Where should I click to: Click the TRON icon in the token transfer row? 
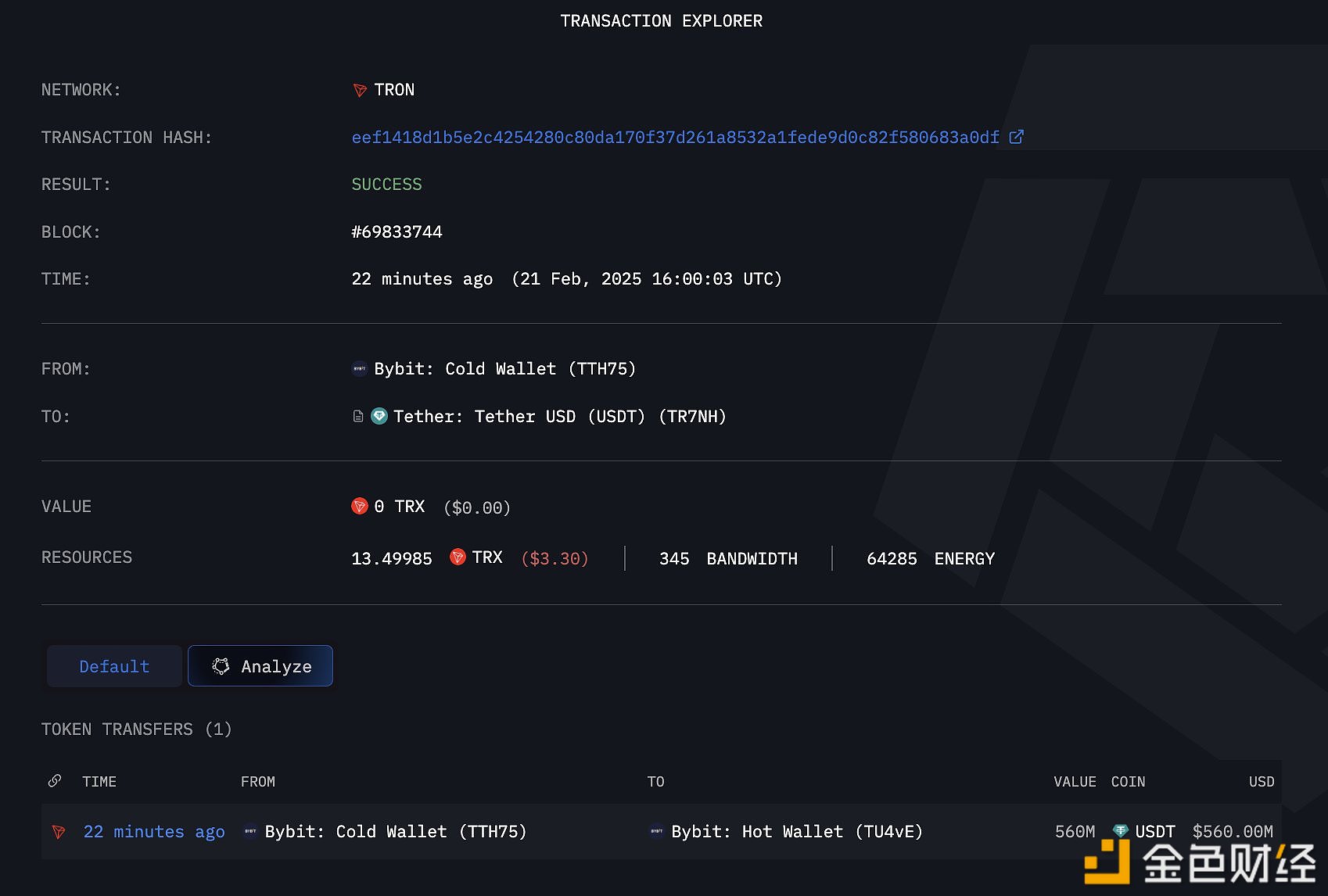point(59,831)
